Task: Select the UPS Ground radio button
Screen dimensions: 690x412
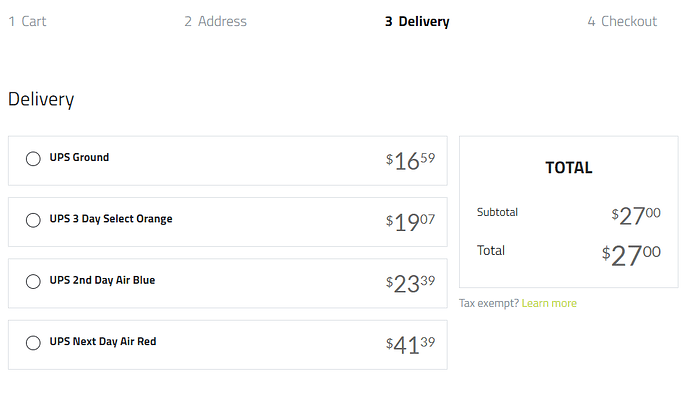Action: pyautogui.click(x=33, y=159)
